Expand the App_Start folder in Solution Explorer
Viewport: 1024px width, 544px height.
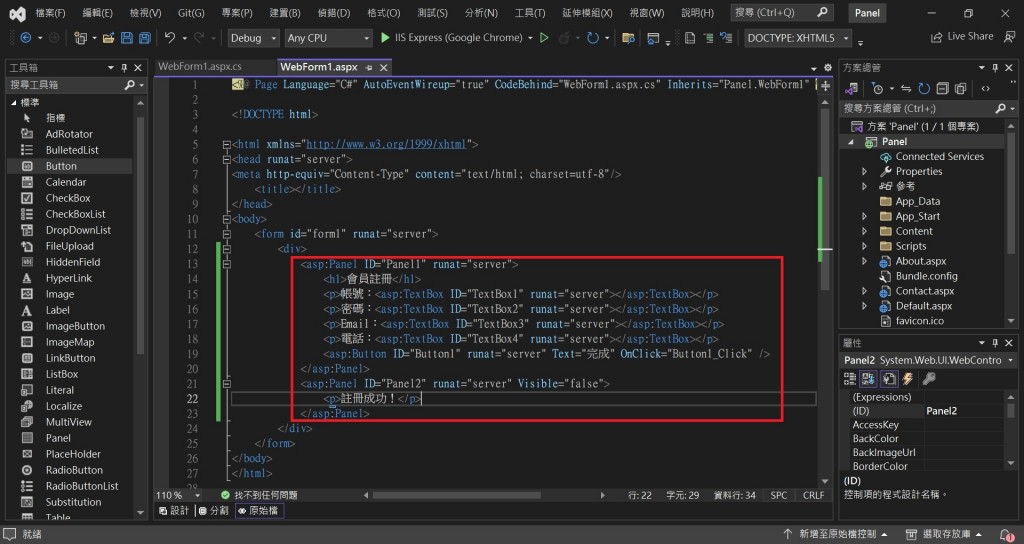point(864,216)
